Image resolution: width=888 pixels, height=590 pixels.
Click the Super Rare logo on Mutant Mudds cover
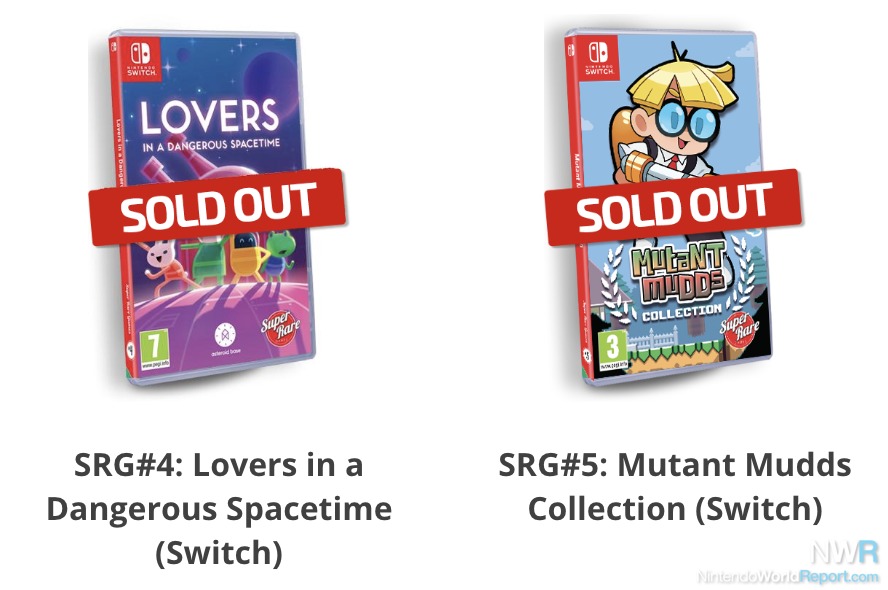coord(739,328)
